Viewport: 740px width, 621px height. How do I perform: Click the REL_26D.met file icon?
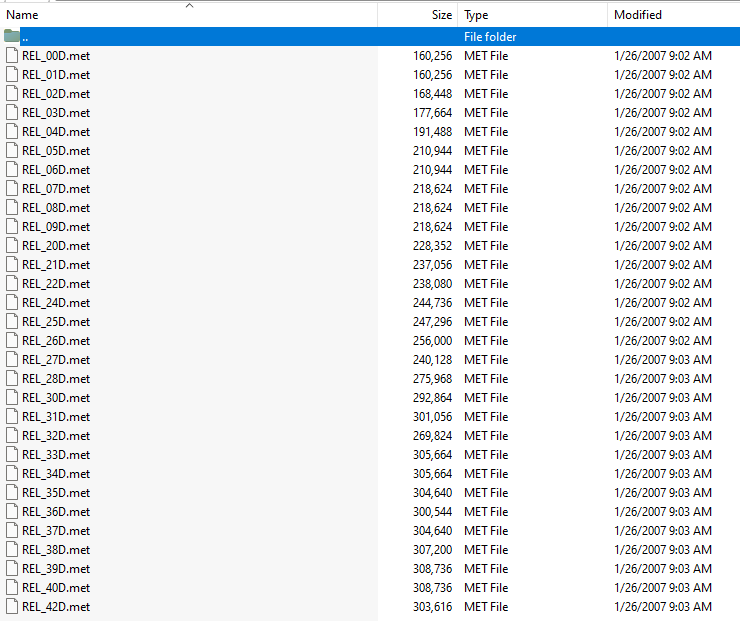tap(12, 341)
